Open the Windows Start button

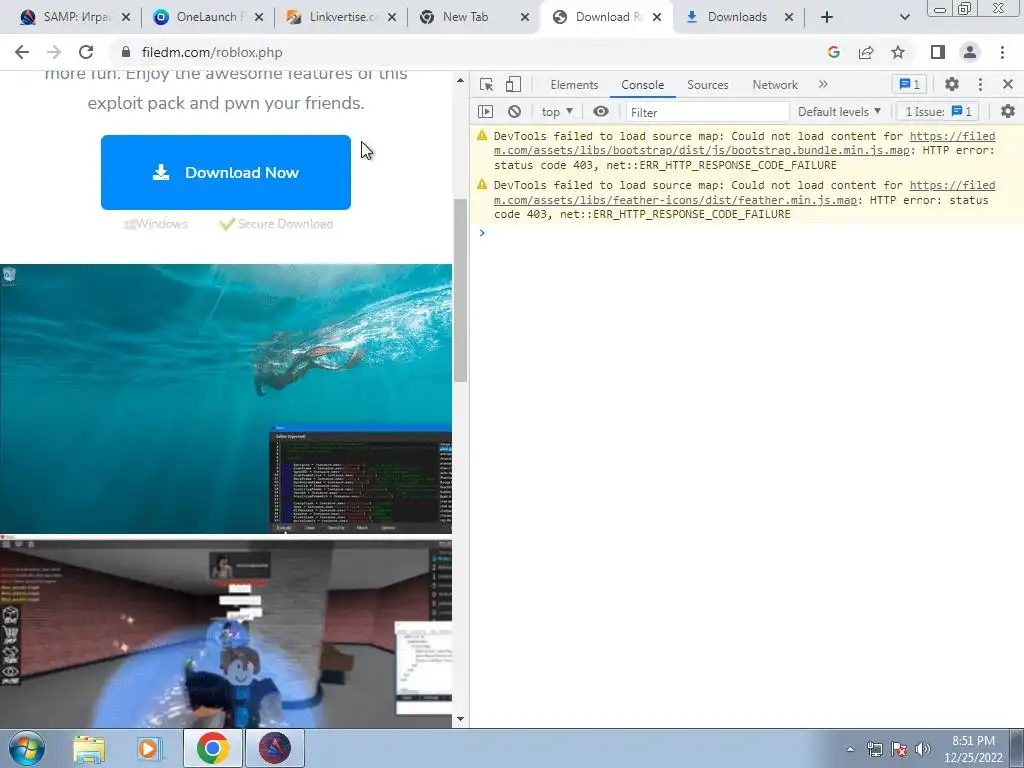(x=27, y=748)
